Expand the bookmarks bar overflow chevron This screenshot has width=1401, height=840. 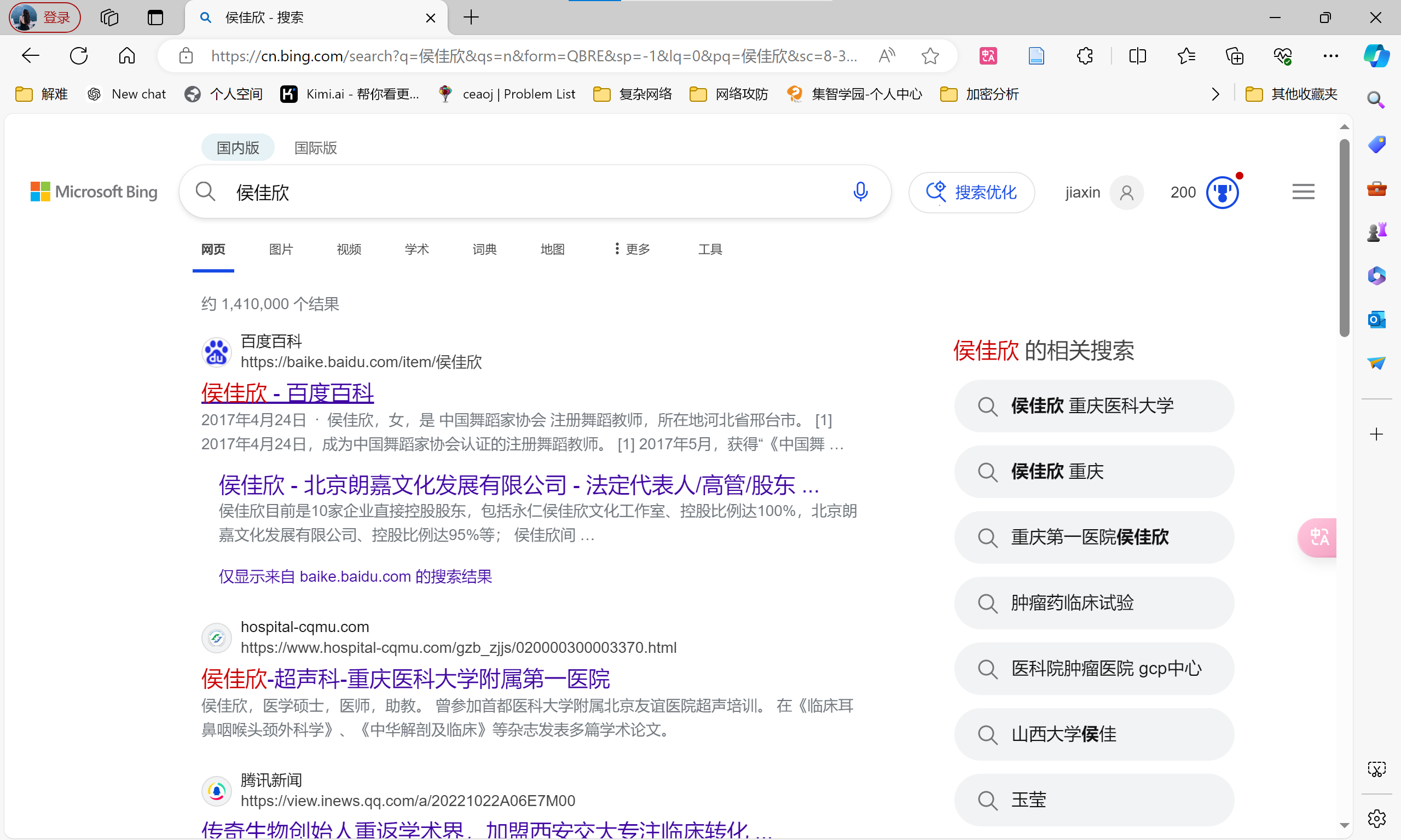tap(1215, 94)
